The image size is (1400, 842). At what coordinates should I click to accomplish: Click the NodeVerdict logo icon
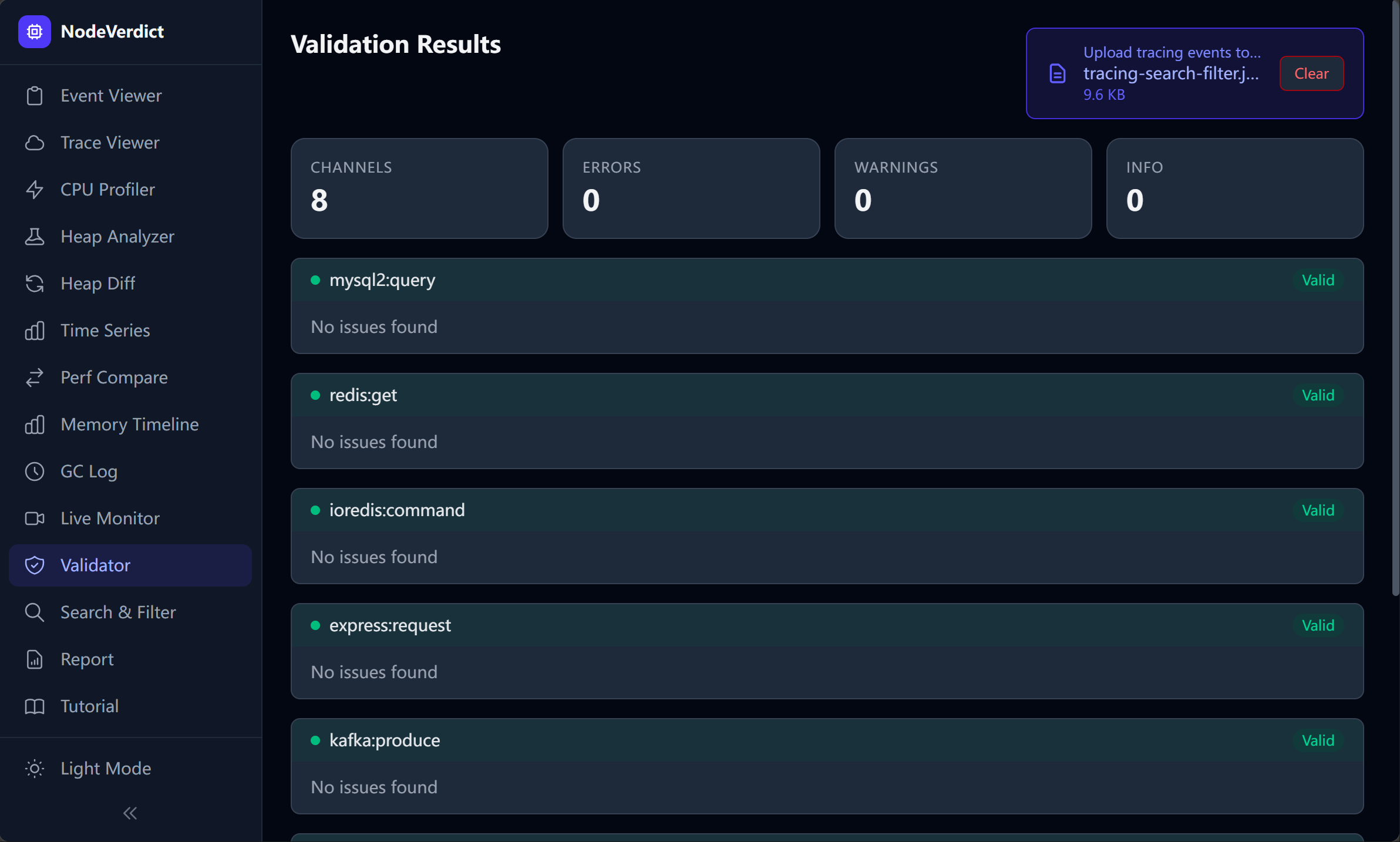35,32
